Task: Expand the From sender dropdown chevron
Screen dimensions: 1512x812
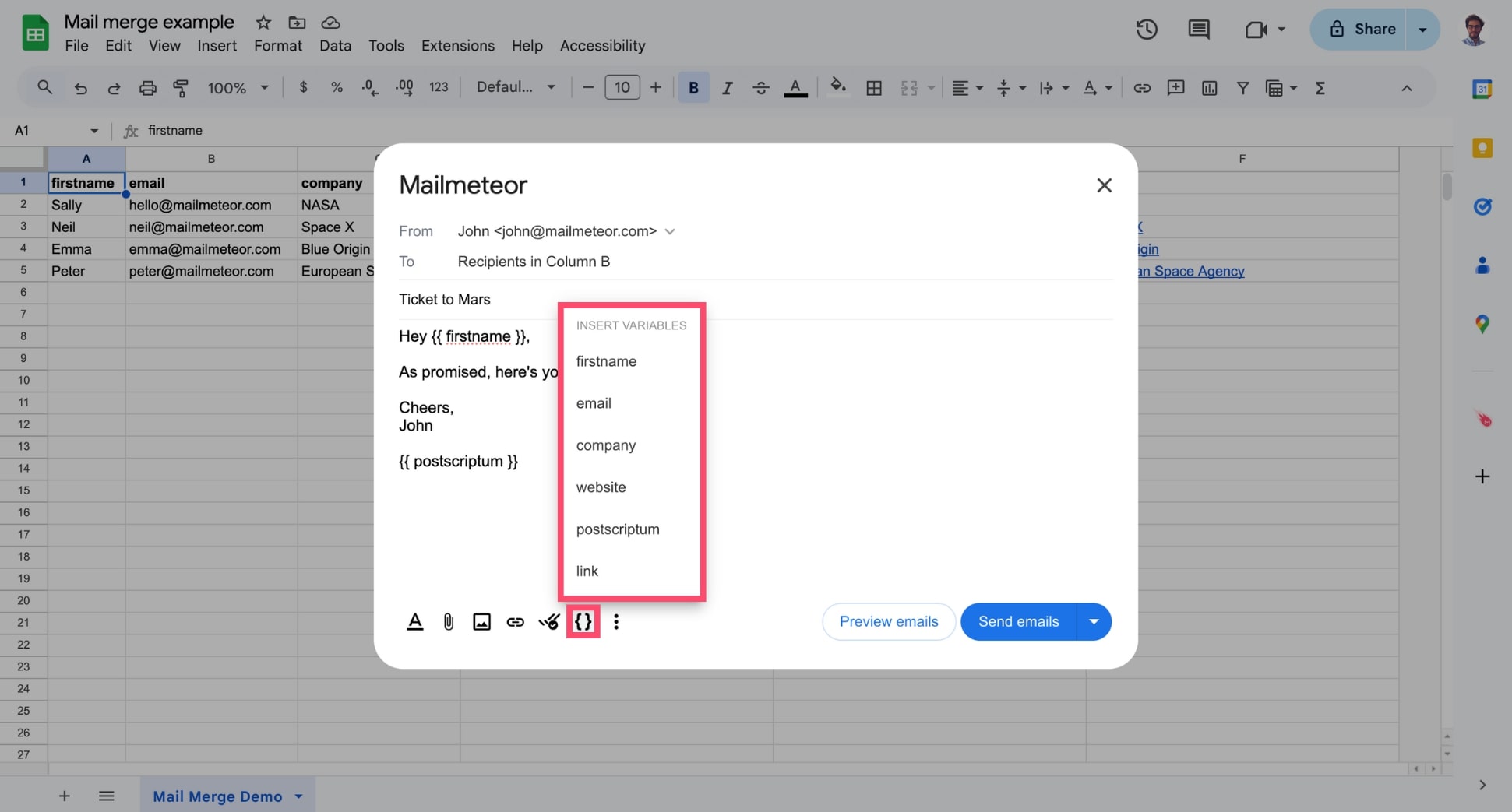Action: click(x=670, y=231)
